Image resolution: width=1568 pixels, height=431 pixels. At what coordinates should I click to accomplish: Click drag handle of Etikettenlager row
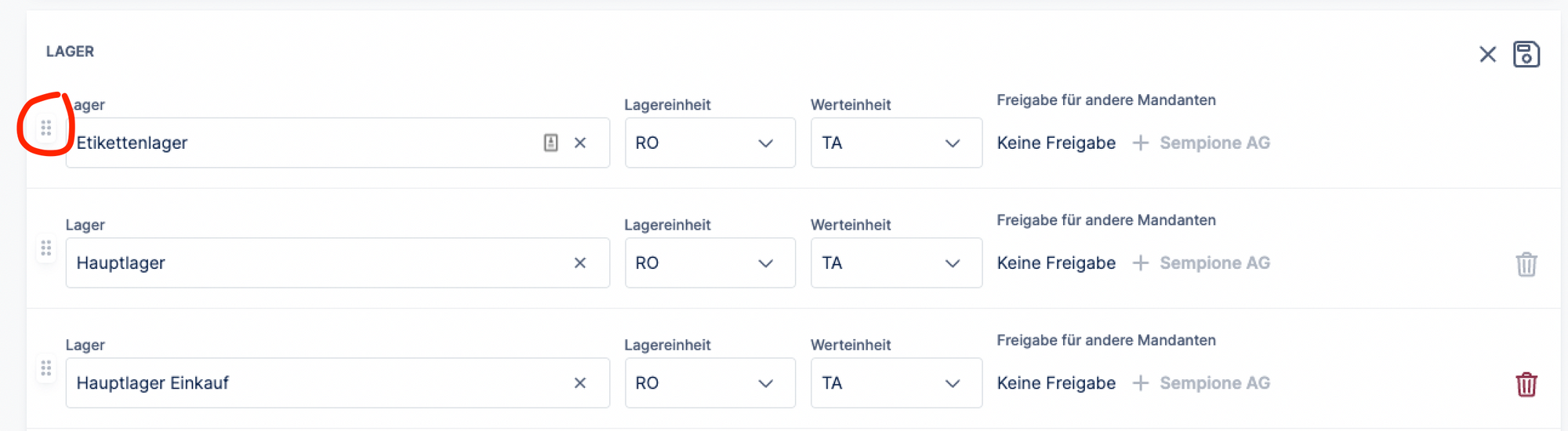[x=46, y=128]
